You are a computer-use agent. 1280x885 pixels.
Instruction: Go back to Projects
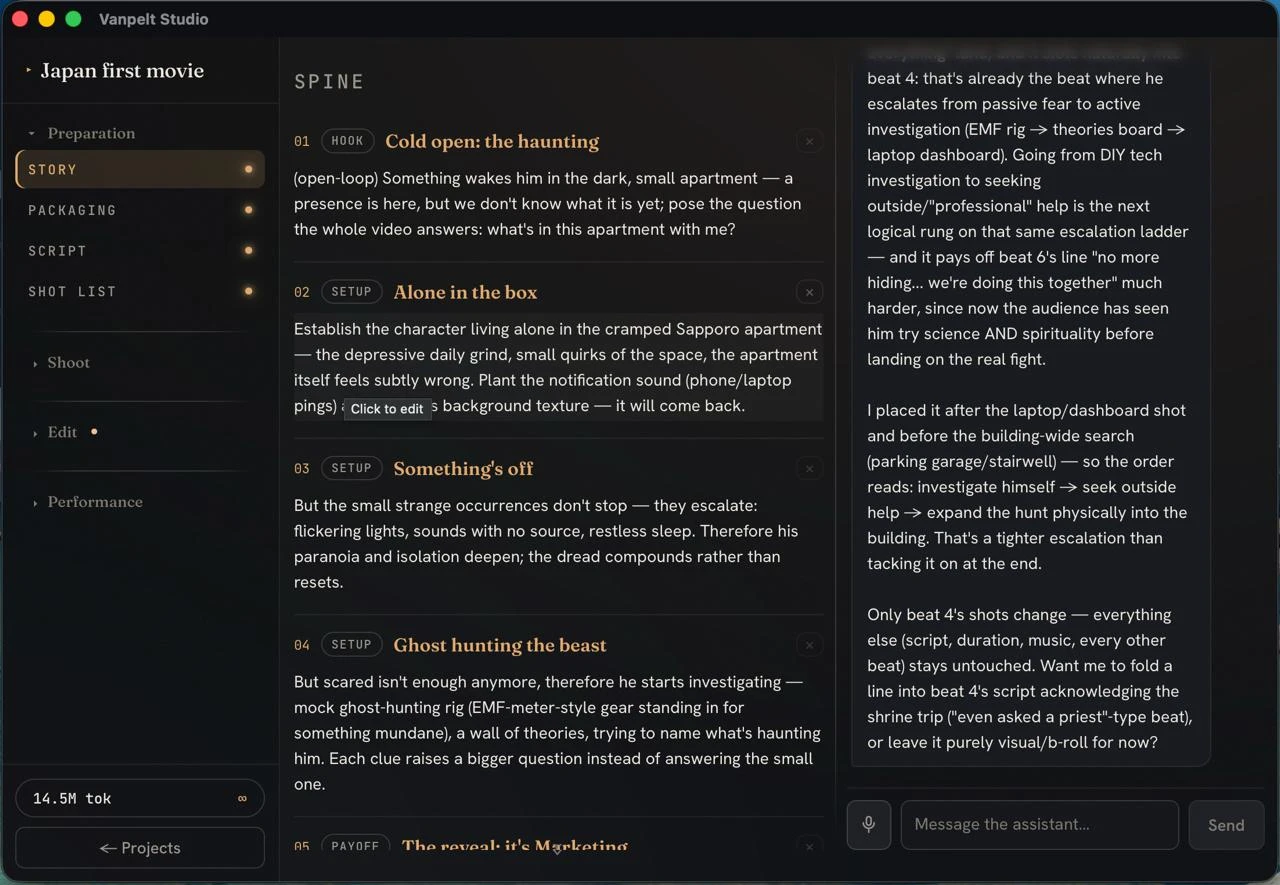pos(140,848)
